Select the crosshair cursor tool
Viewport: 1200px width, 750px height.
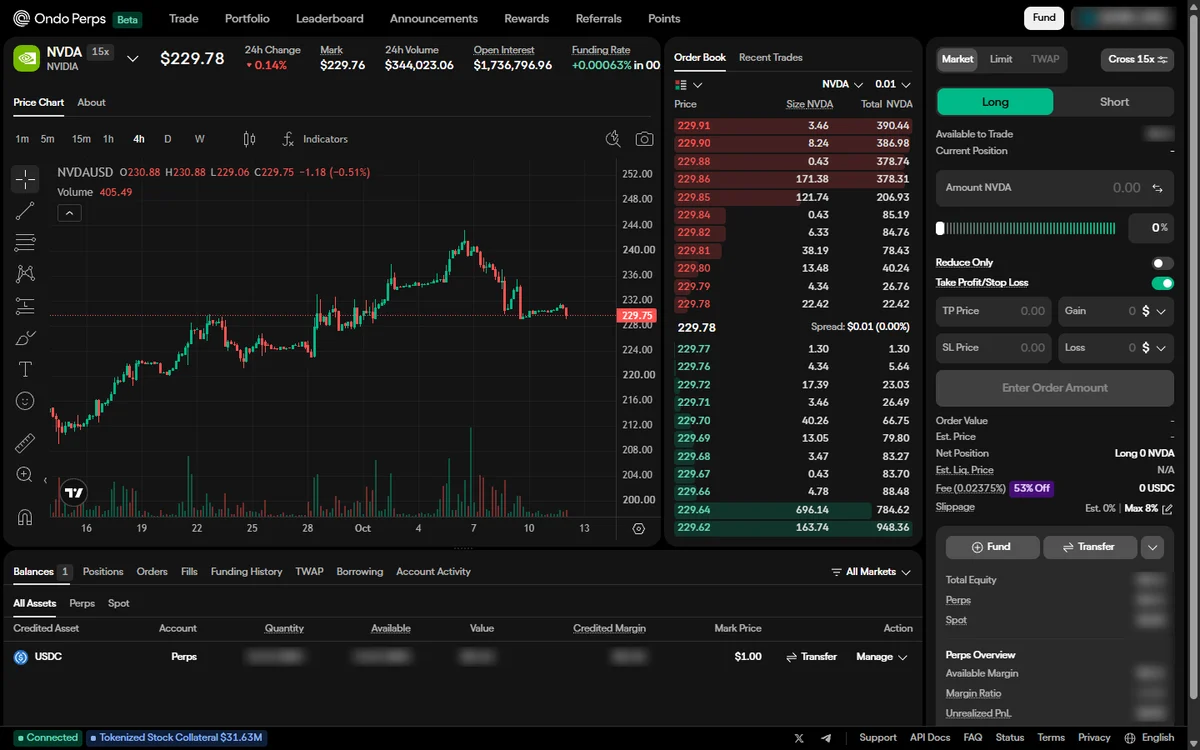(x=25, y=179)
